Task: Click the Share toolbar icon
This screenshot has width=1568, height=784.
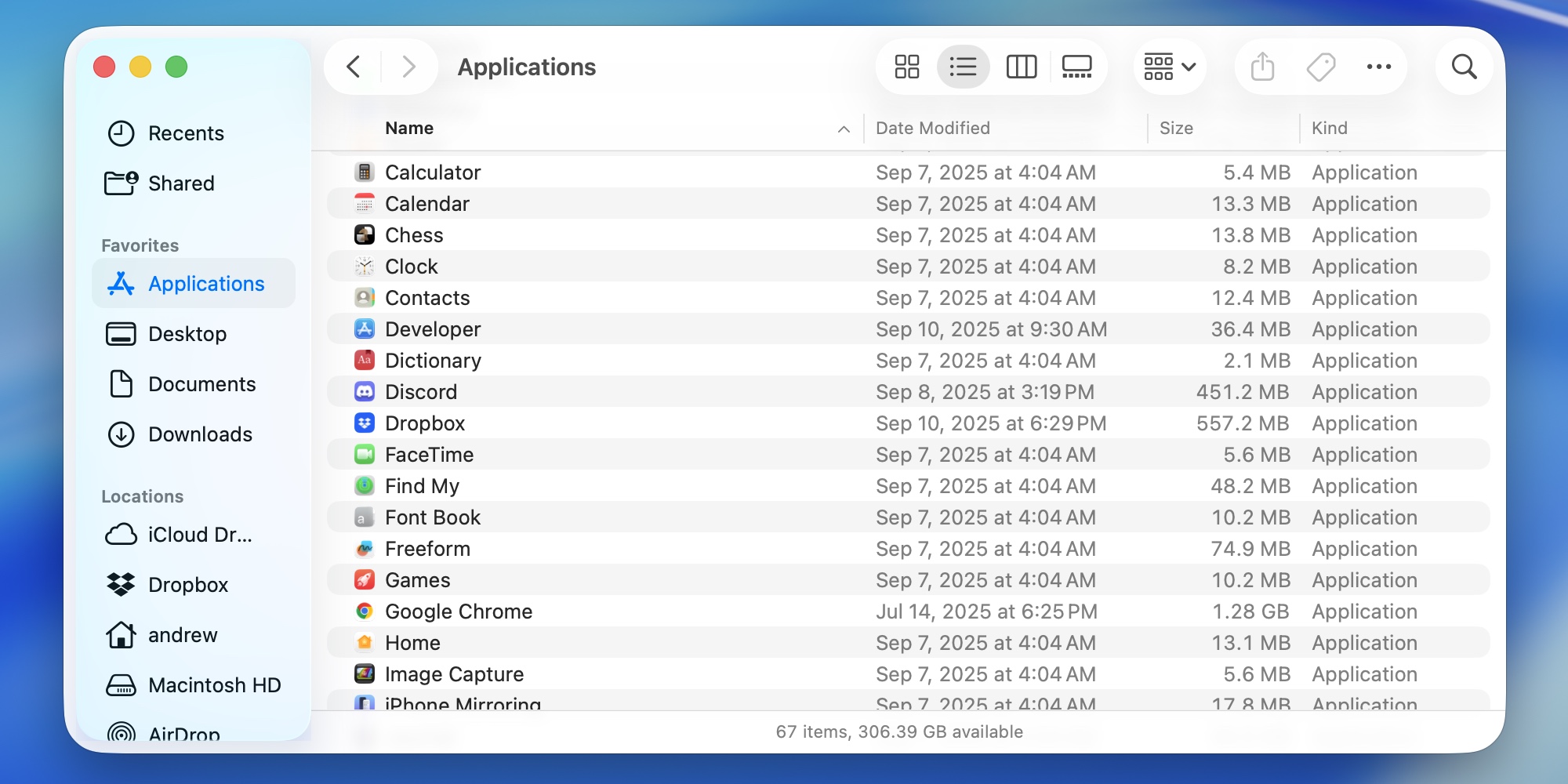Action: 1262,67
